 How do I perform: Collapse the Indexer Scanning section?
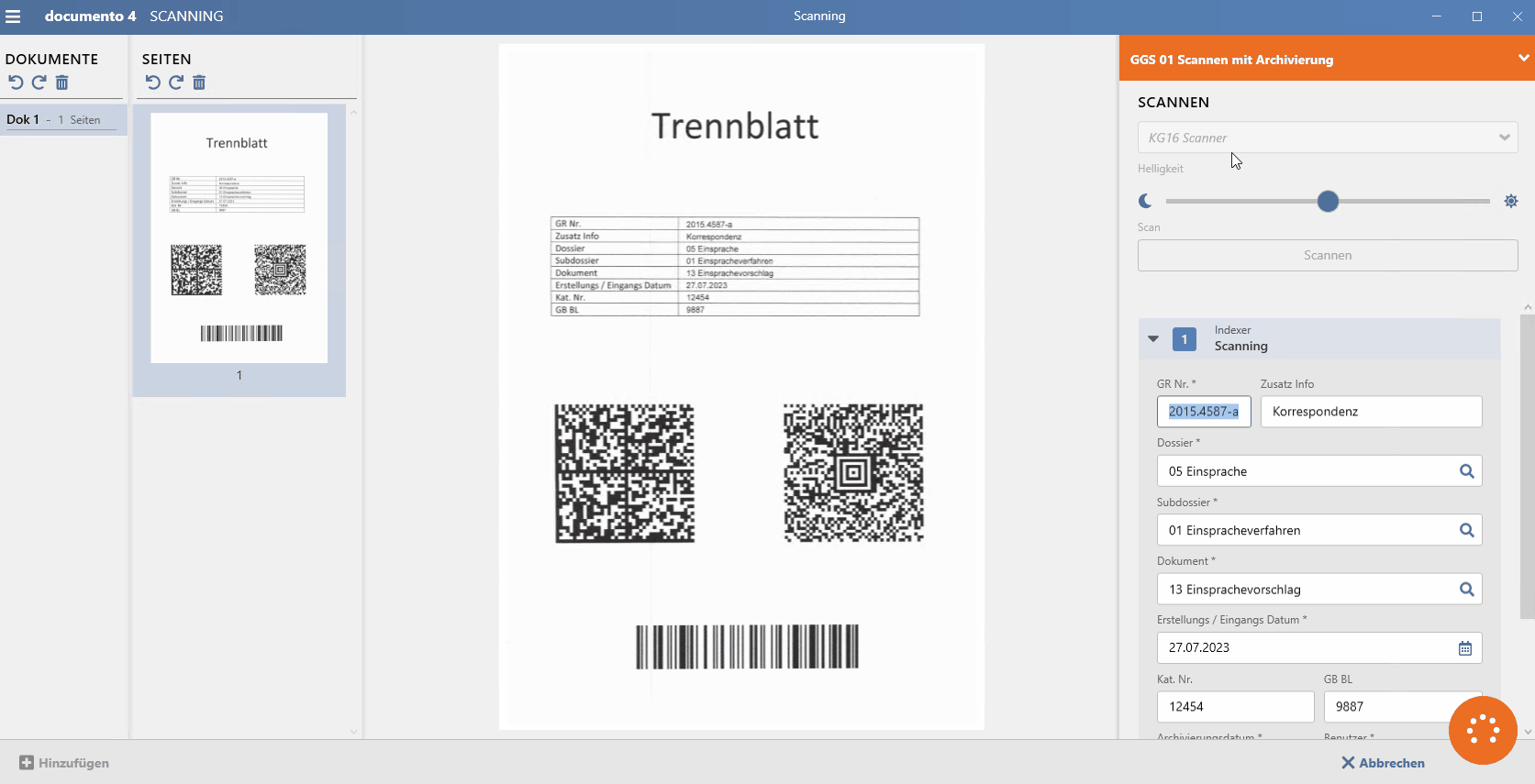[x=1153, y=339]
